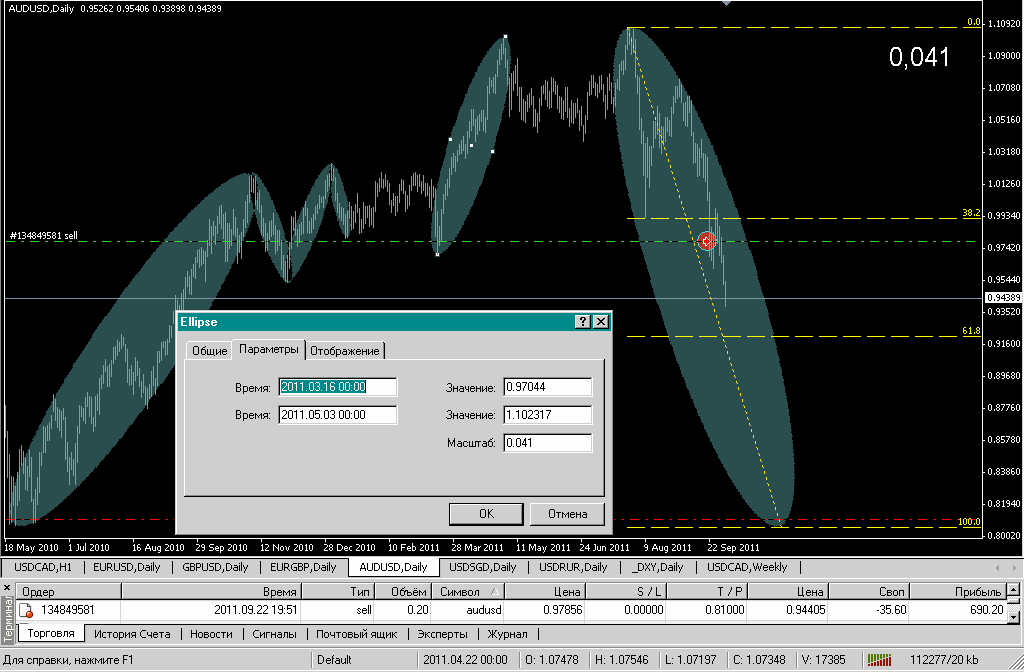Click the sell order icon beside 134849581
The width and height of the screenshot is (1024, 672).
[x=27, y=609]
